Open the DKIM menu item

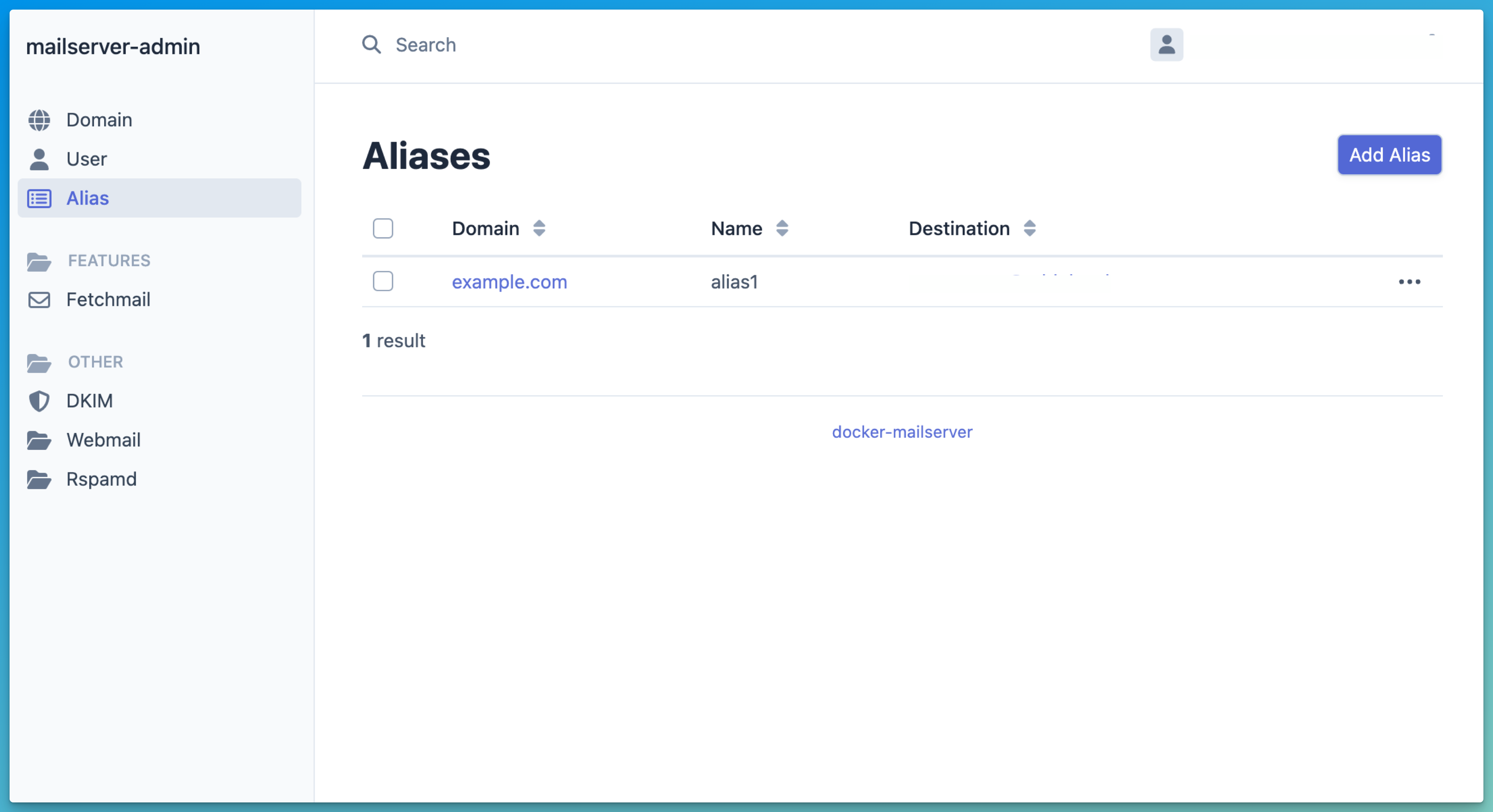(89, 401)
